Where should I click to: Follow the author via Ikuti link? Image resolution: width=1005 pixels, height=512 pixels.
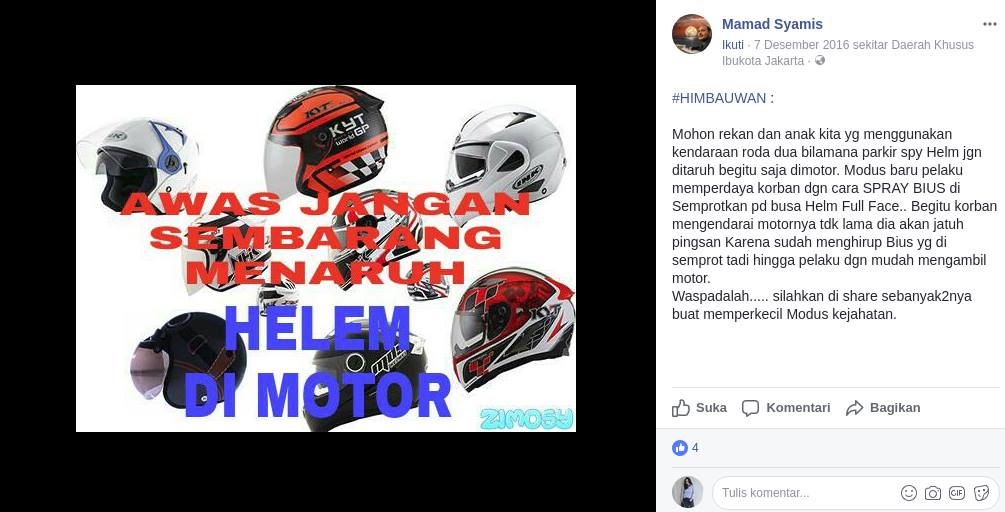click(x=733, y=45)
